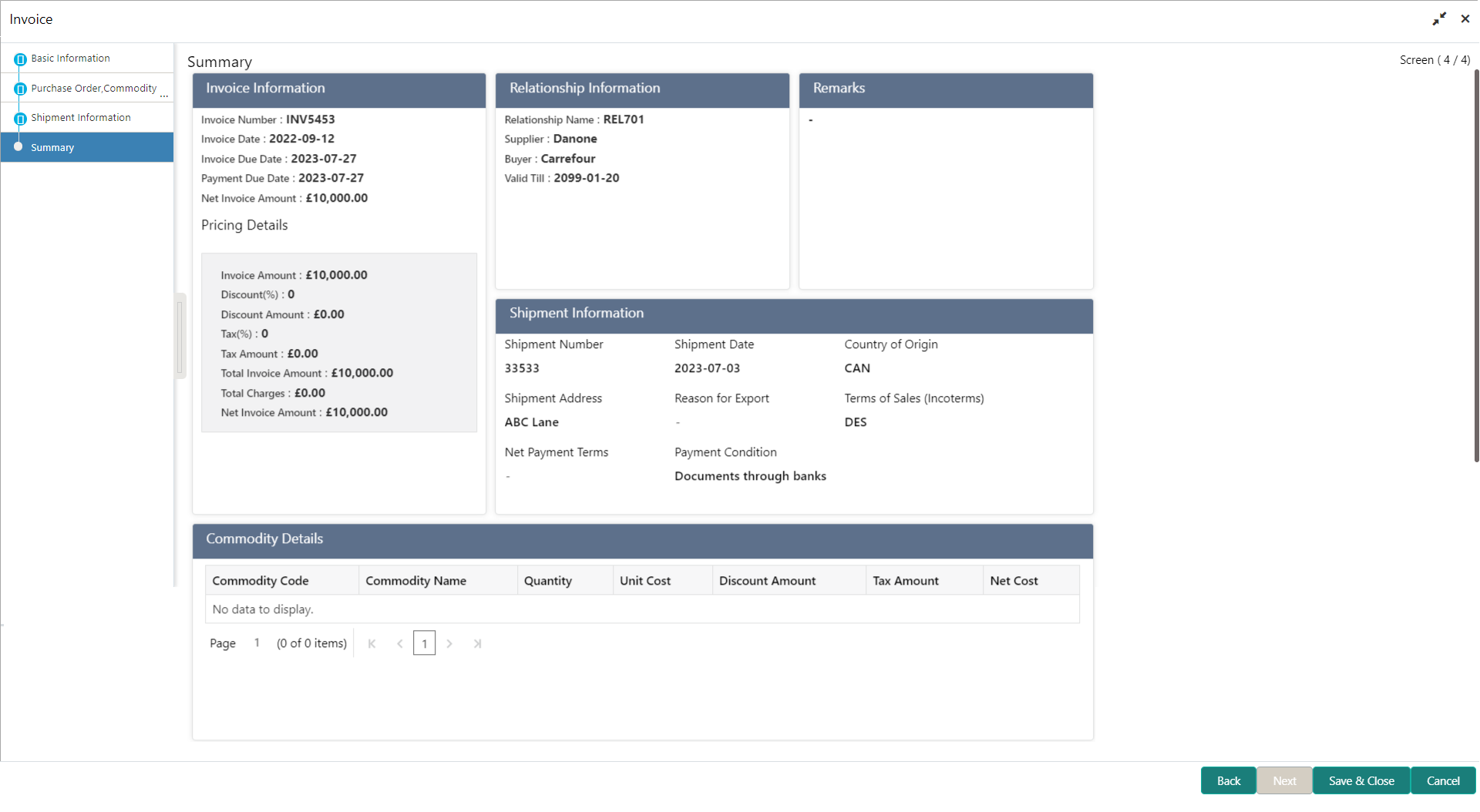Click shipment address ABC Lane
1480x812 pixels.
pos(532,422)
